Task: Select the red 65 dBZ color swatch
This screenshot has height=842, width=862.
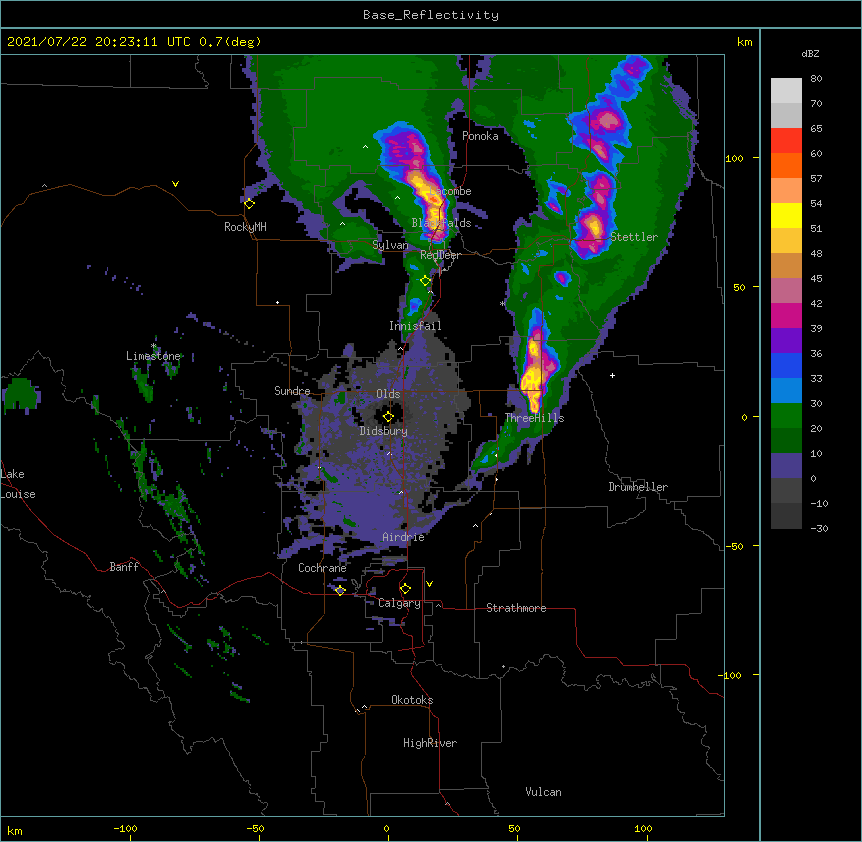Action: tap(786, 141)
